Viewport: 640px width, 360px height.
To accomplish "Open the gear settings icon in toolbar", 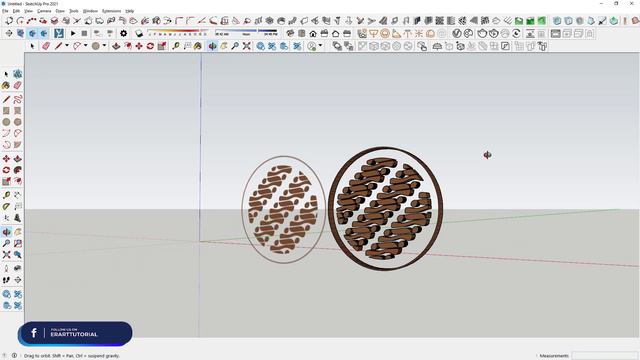I will [123, 33].
